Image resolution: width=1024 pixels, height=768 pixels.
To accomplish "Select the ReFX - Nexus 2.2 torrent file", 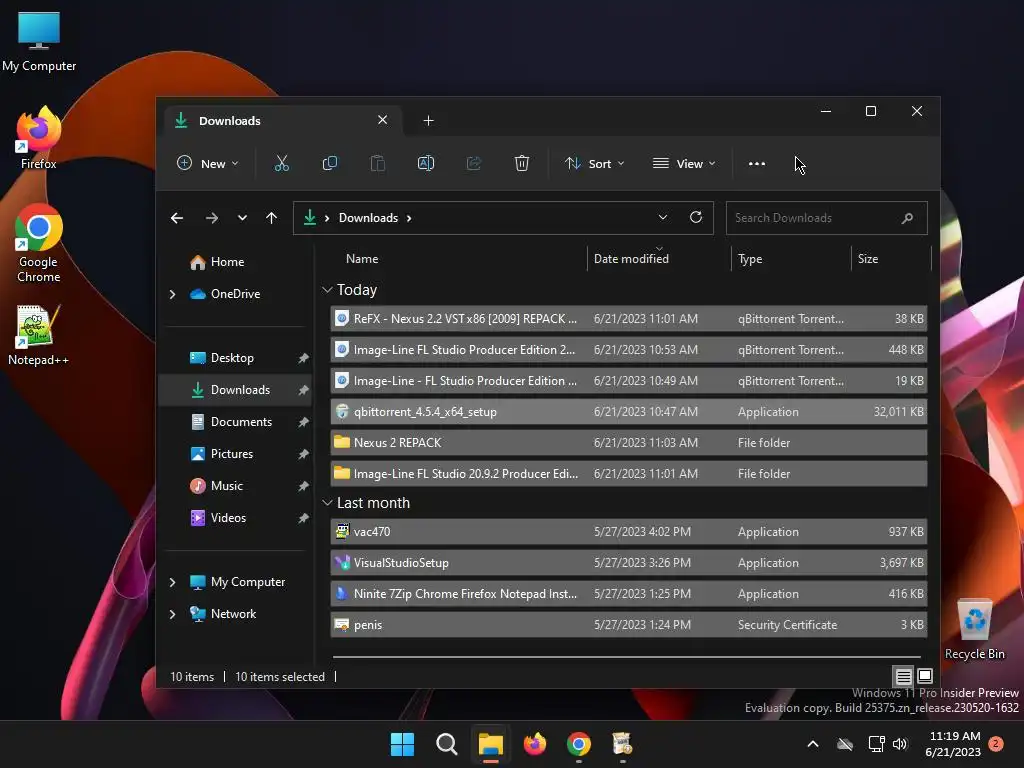I will pos(628,319).
